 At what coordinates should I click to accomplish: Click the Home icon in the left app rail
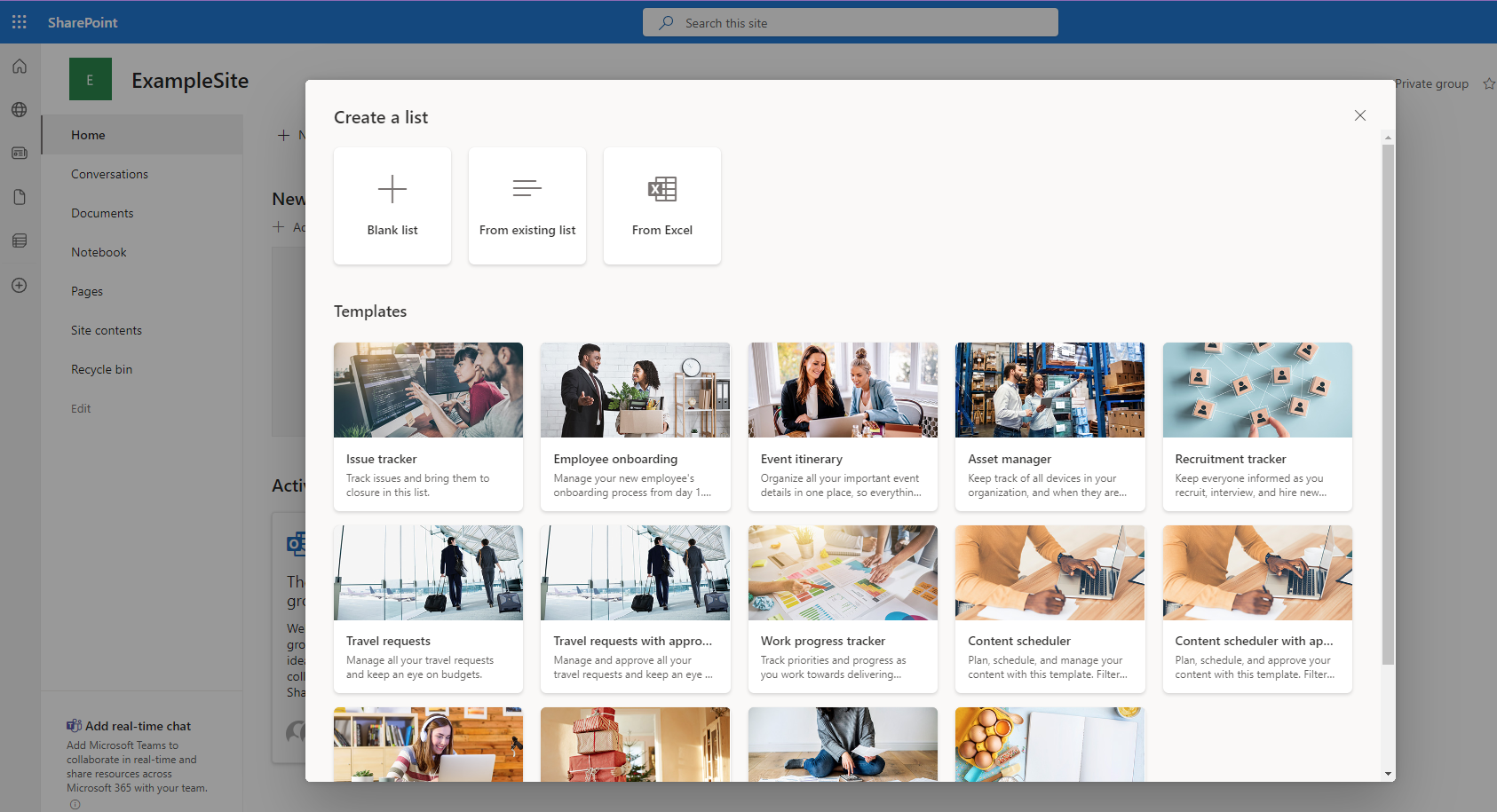pos(19,66)
